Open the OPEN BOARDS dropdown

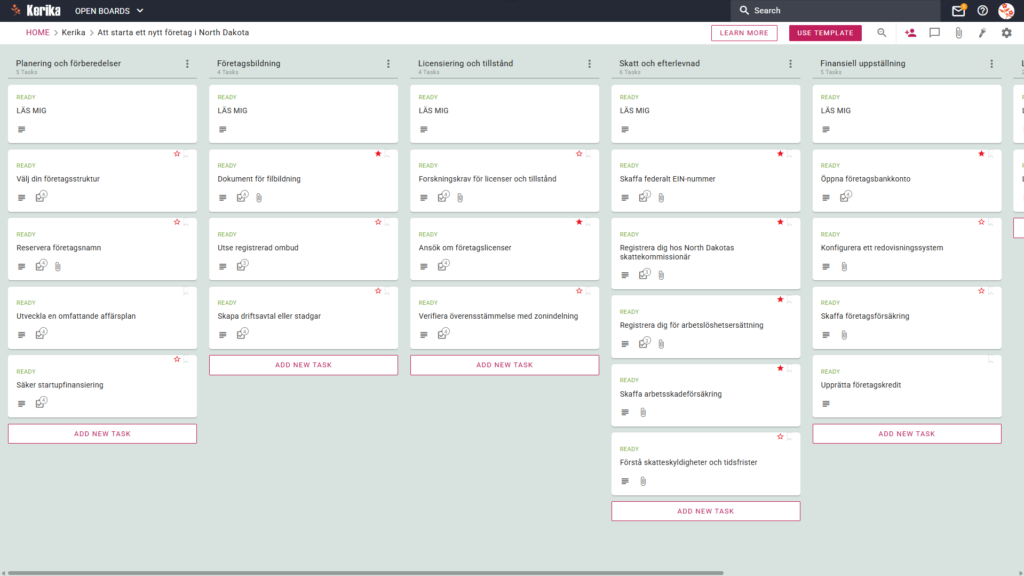coord(109,11)
